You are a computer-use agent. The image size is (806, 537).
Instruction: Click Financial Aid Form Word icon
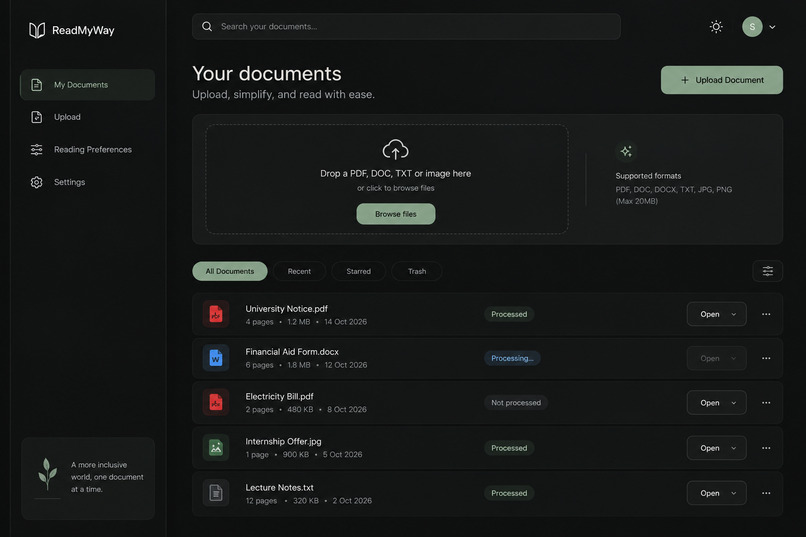pyautogui.click(x=216, y=358)
